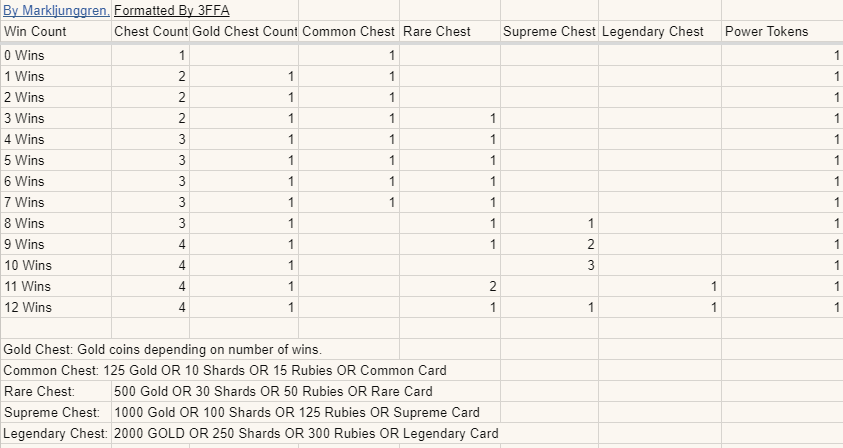
Task: Click the Rare Chest column header
Action: coord(437,32)
